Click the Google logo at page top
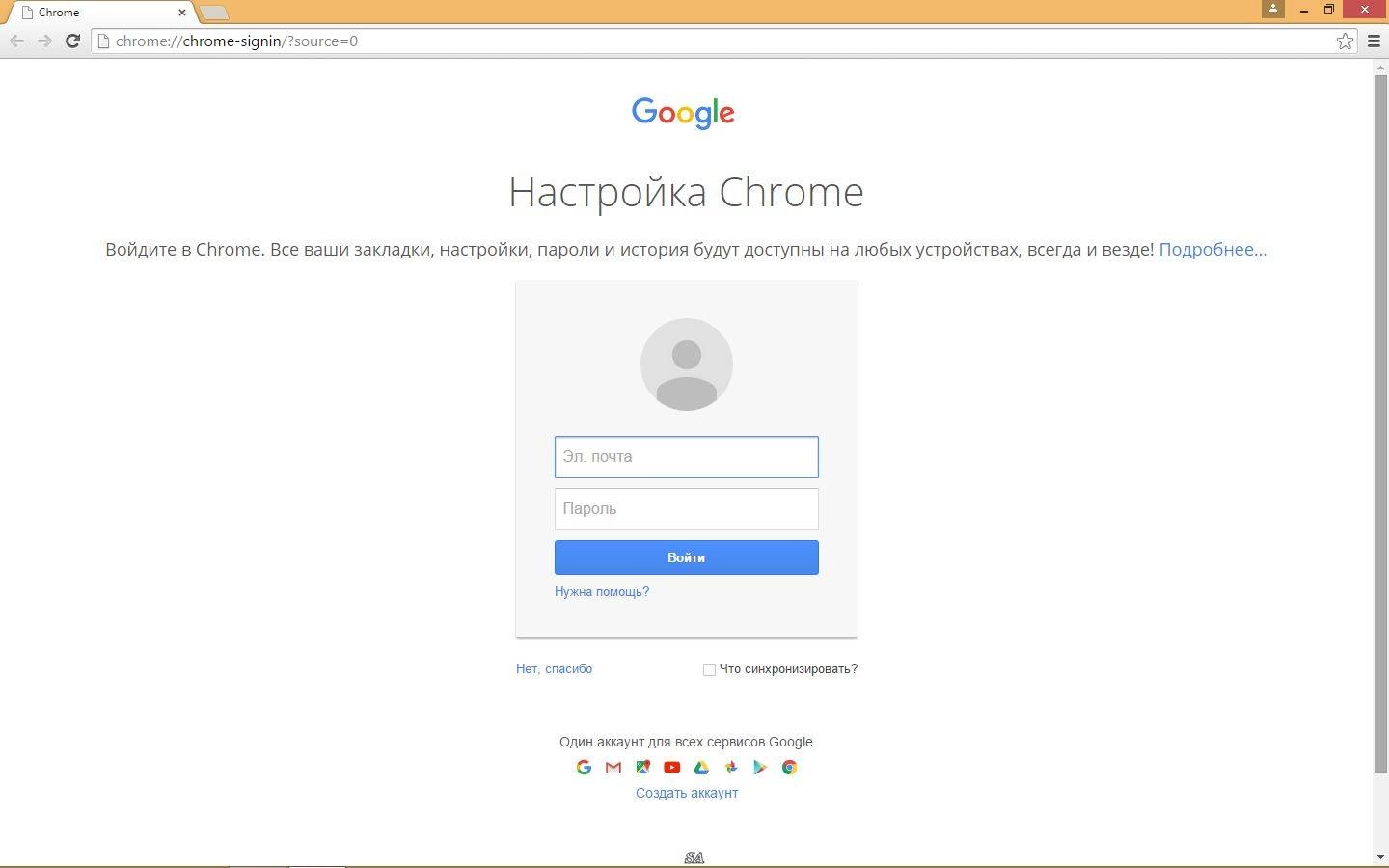 tap(683, 113)
